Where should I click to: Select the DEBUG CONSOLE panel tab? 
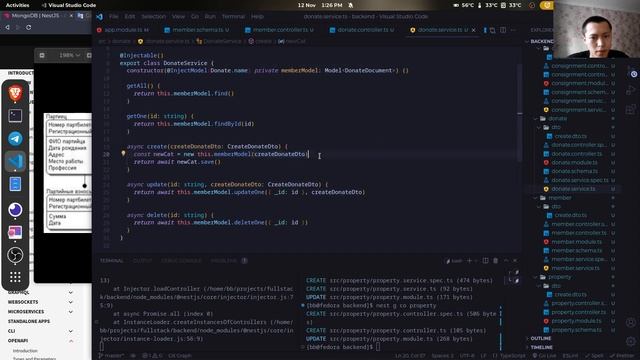[181, 260]
